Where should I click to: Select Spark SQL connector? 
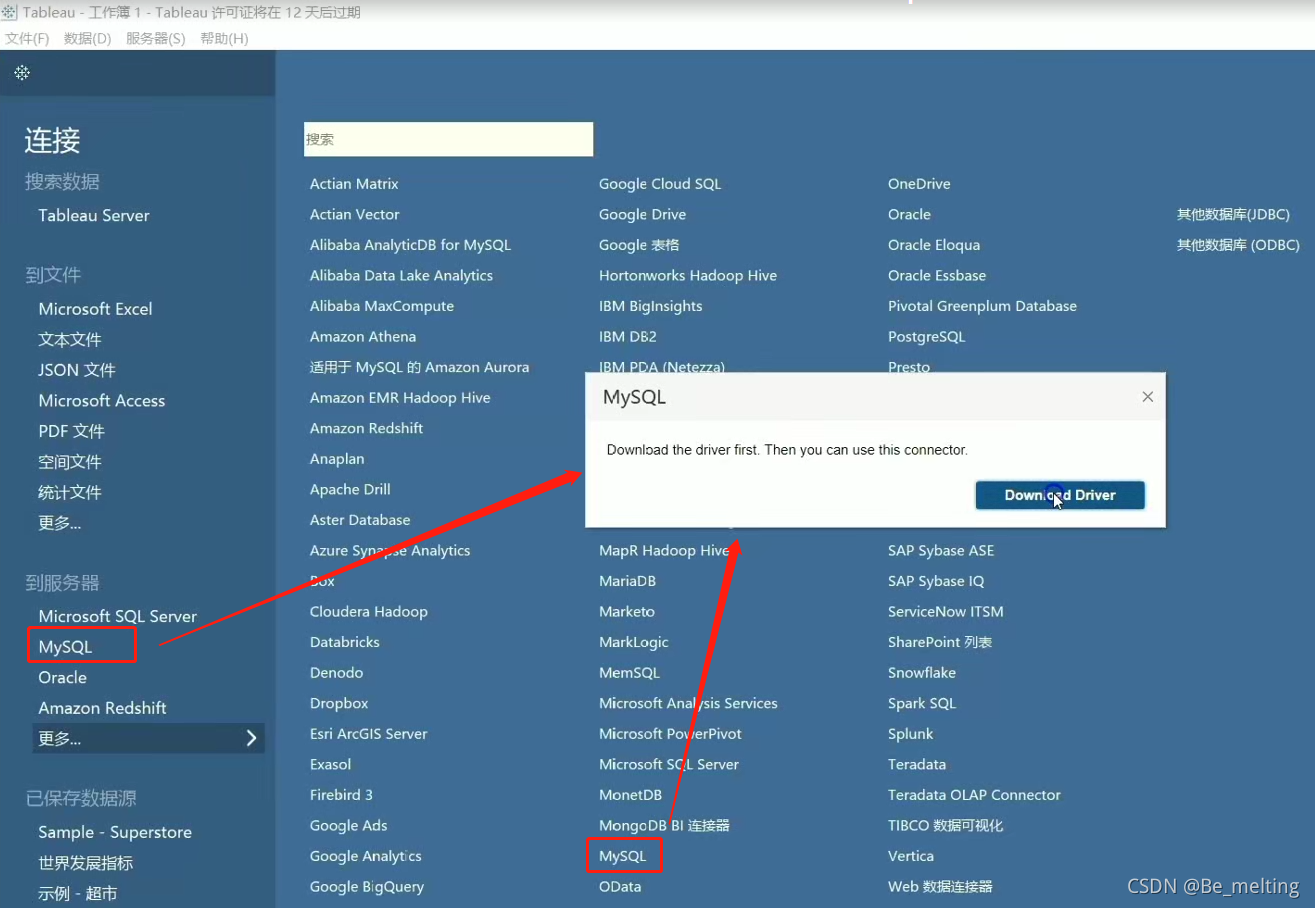click(922, 703)
